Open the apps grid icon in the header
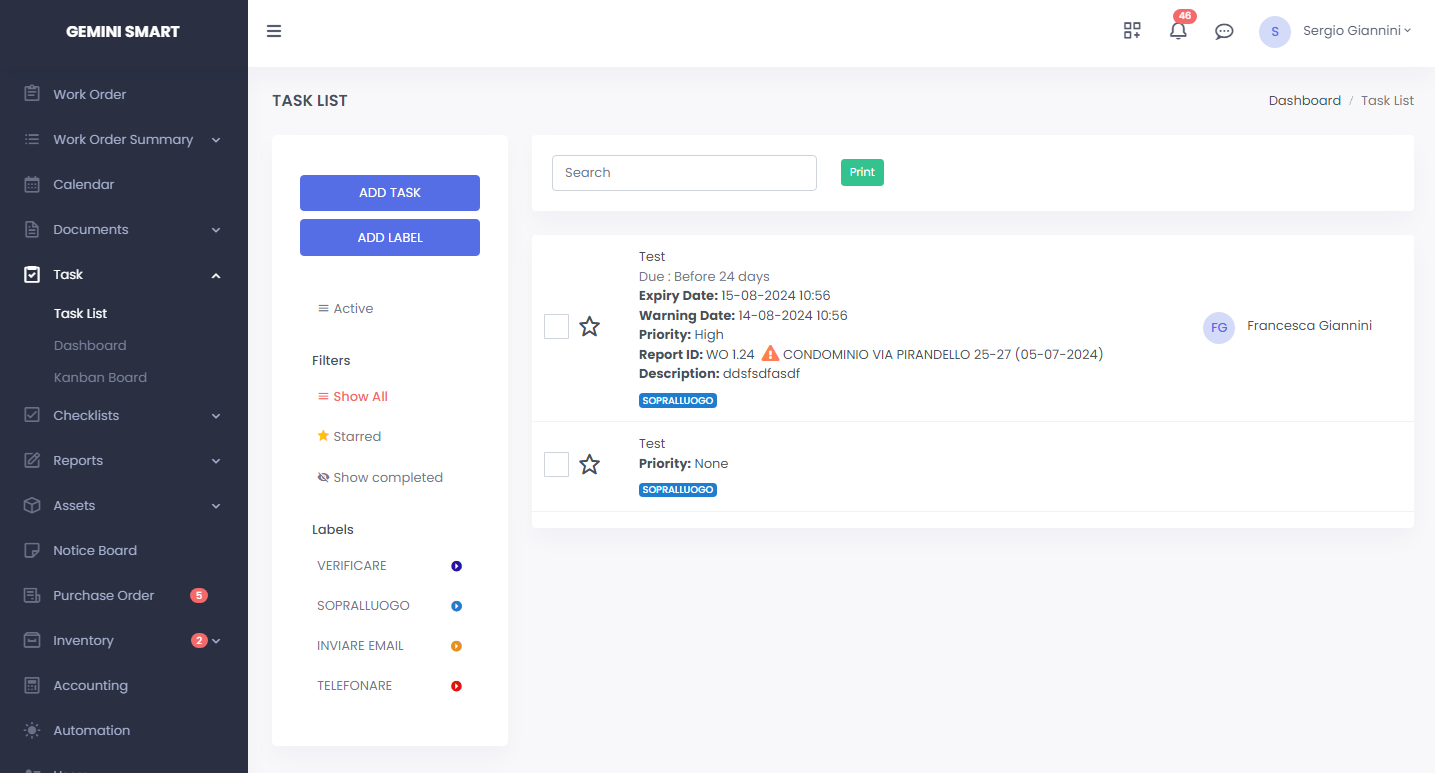This screenshot has width=1435, height=773. [1132, 31]
